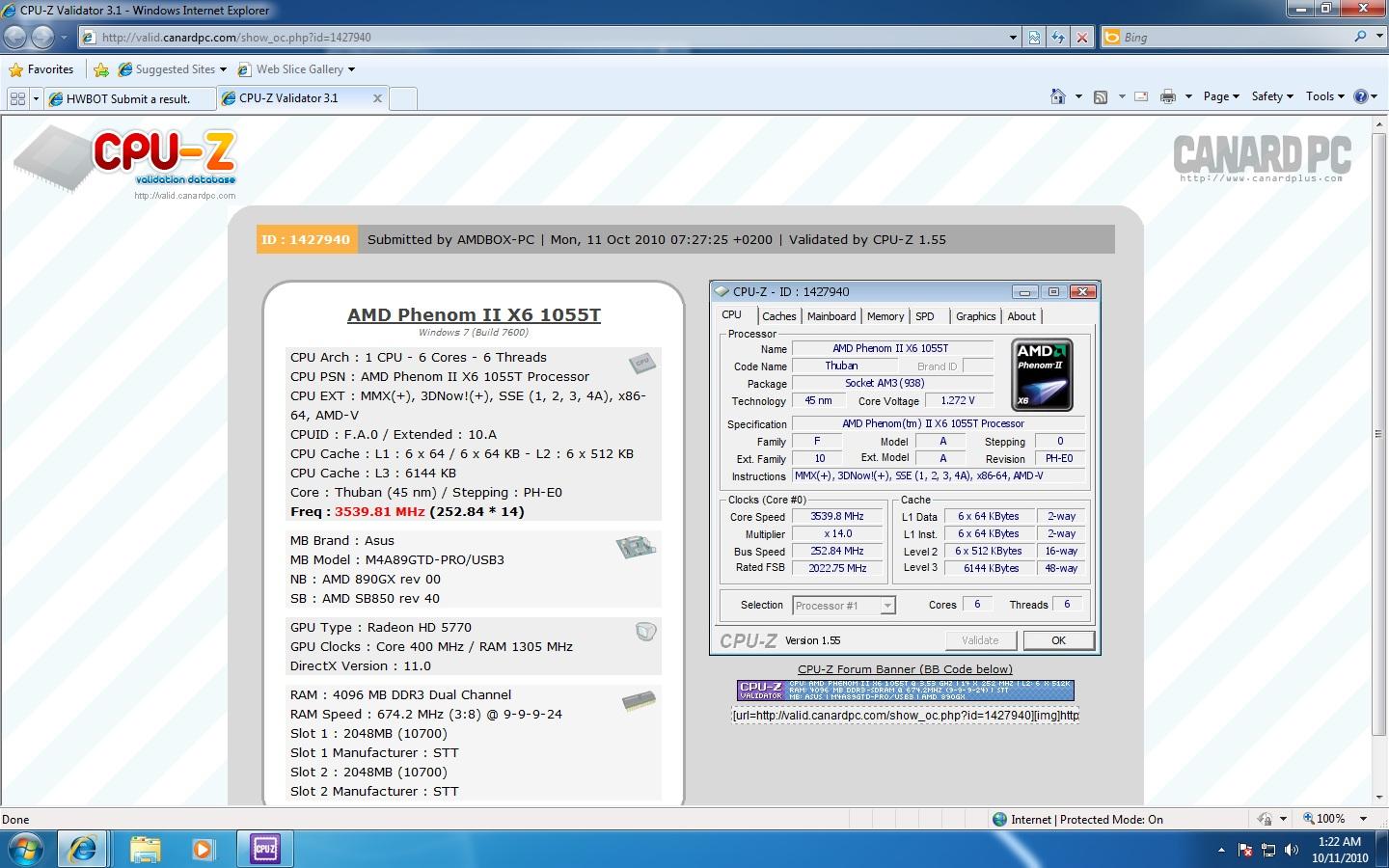Open Favorites star button
The height and width of the screenshot is (868, 1389).
click(x=41, y=69)
